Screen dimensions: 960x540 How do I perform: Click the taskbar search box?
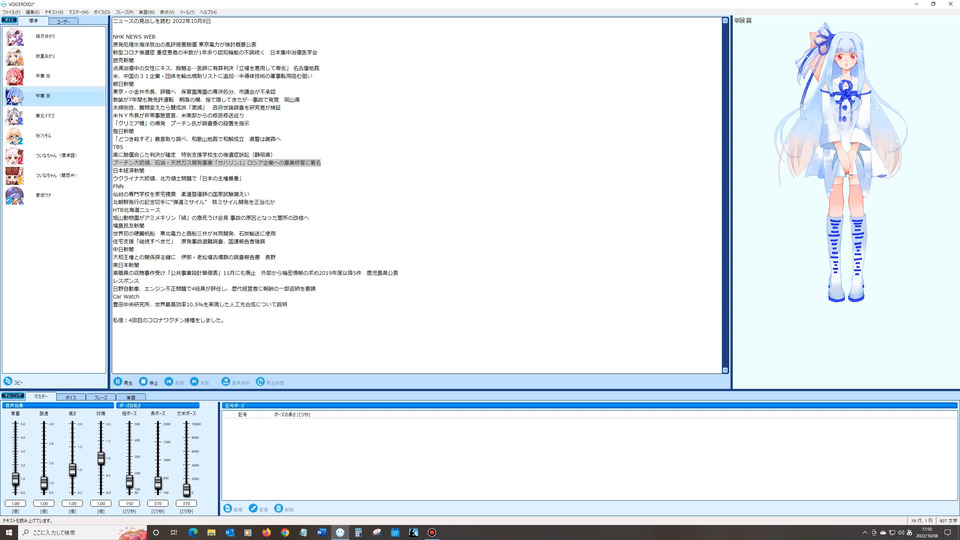82,533
